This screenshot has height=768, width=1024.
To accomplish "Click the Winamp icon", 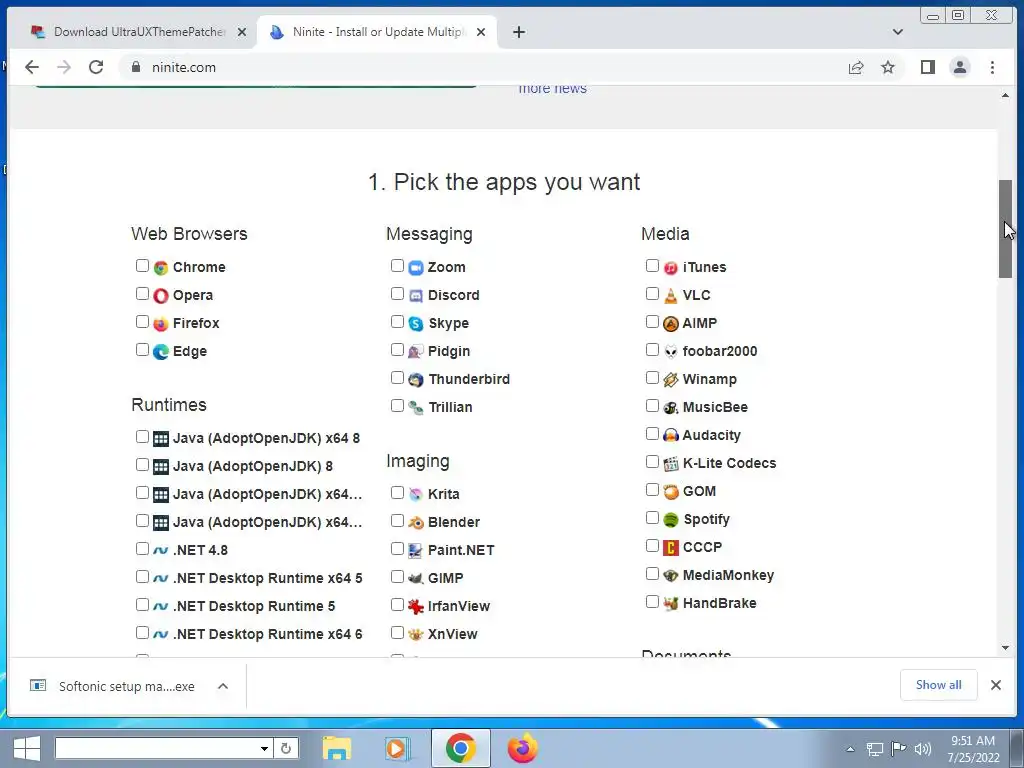I will click(671, 380).
